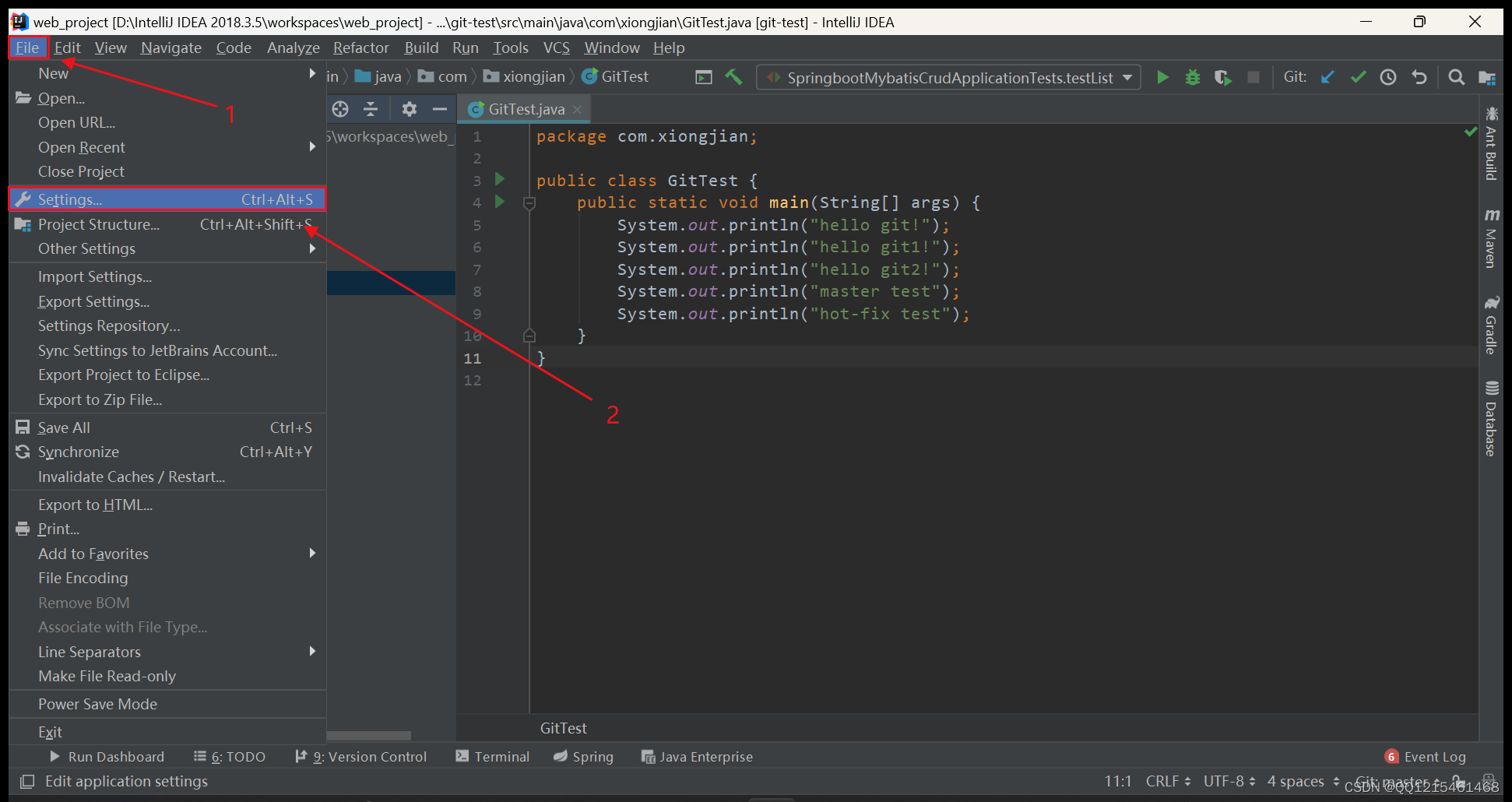Click fold end marker at line 10

point(529,336)
